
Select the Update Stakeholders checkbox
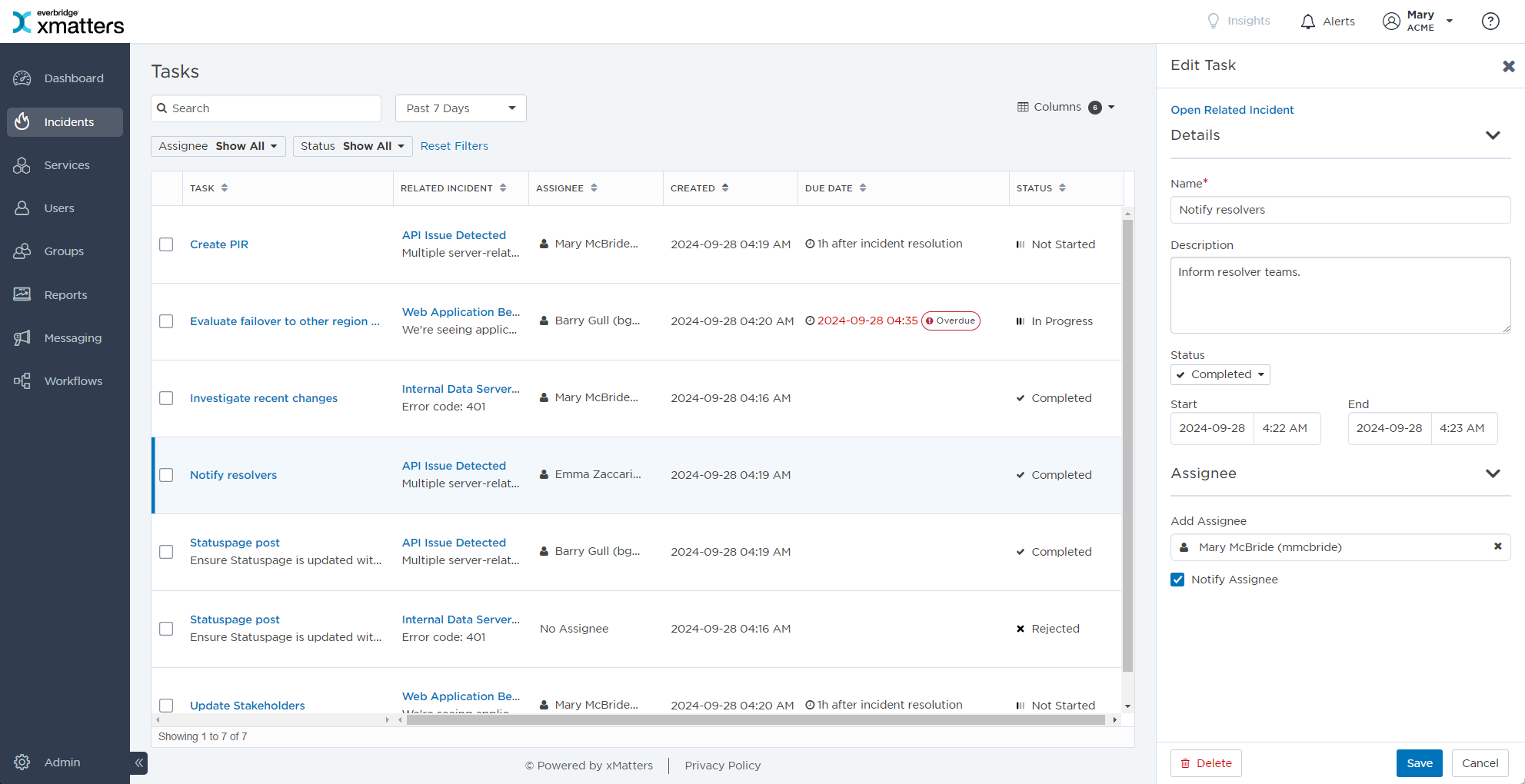point(166,706)
